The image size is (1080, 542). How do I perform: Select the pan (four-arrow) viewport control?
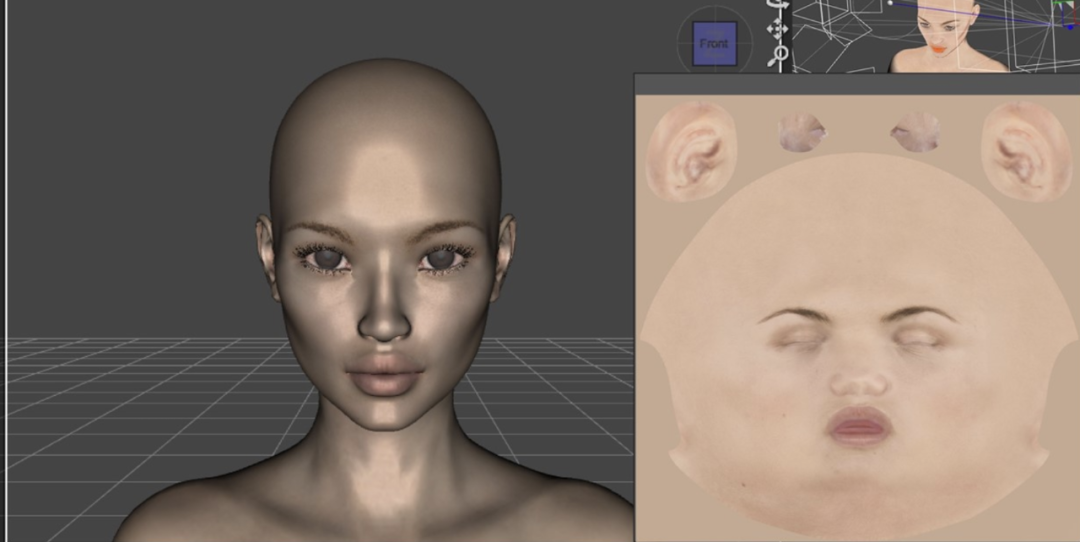point(778,28)
